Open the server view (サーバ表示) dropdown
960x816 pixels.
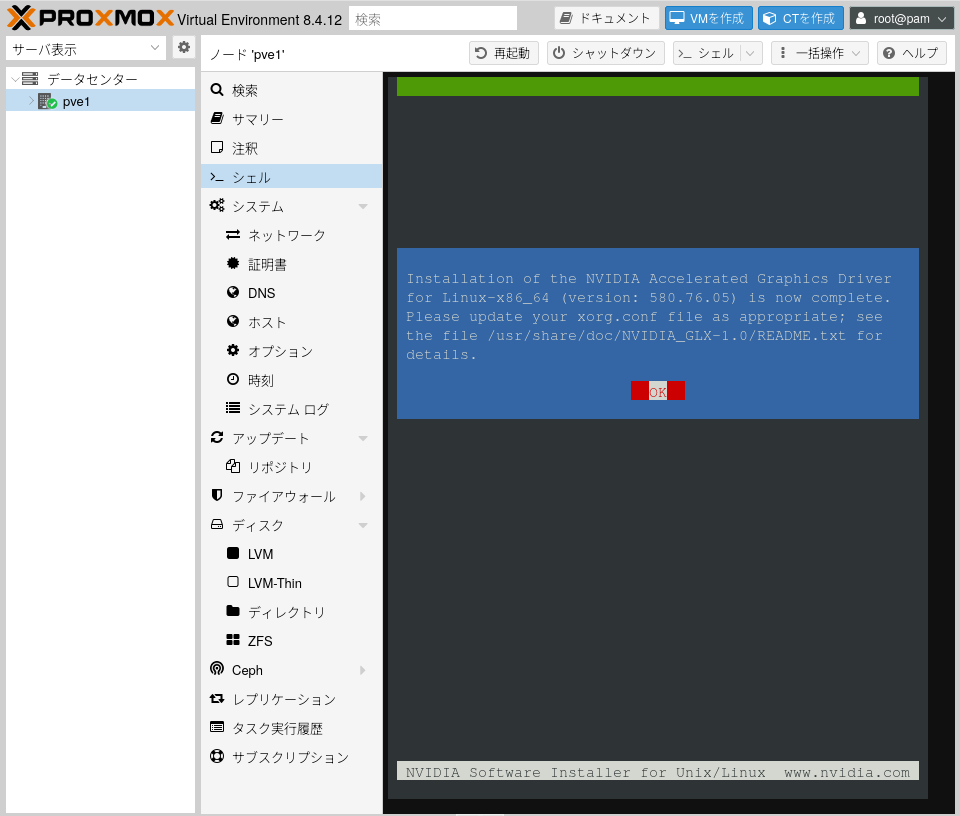[x=86, y=48]
